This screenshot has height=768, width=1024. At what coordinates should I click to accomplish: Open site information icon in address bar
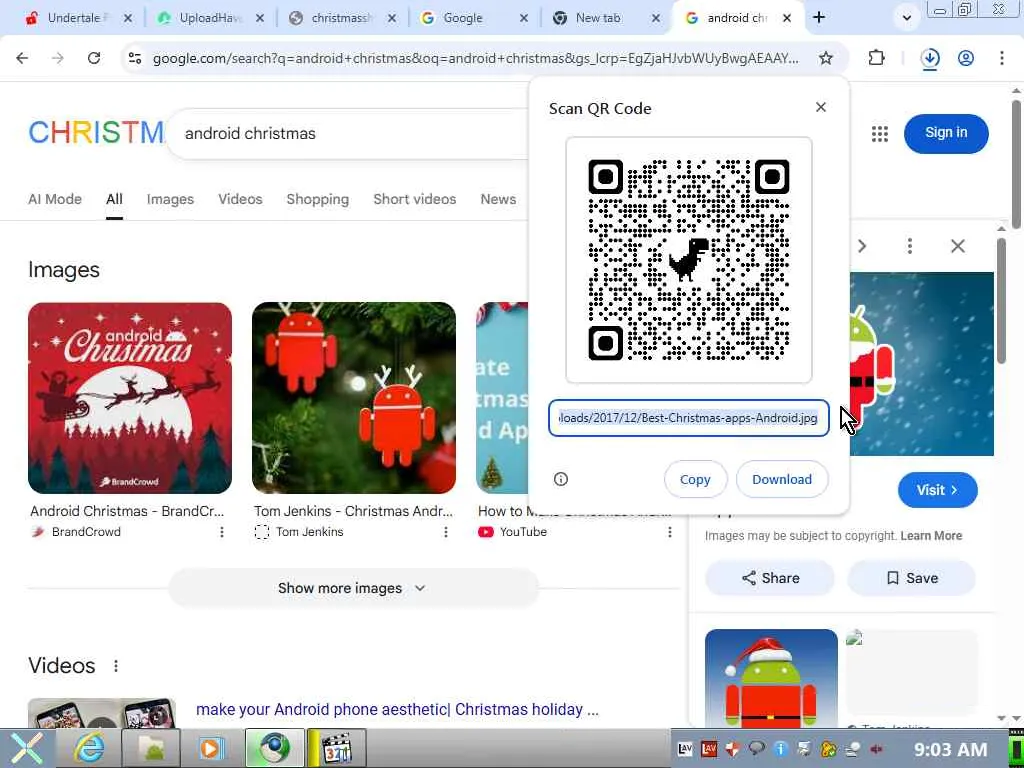click(135, 58)
